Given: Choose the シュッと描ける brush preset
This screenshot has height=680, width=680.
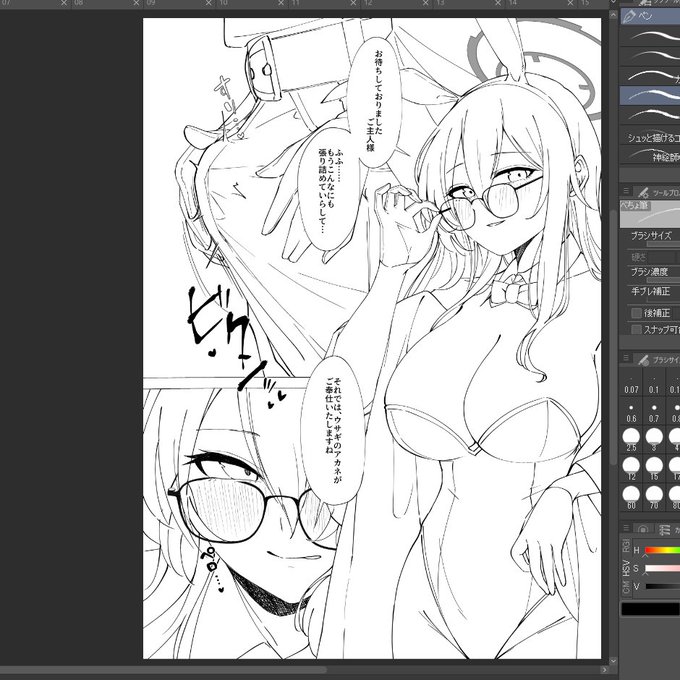Looking at the screenshot, I should coord(651,137).
